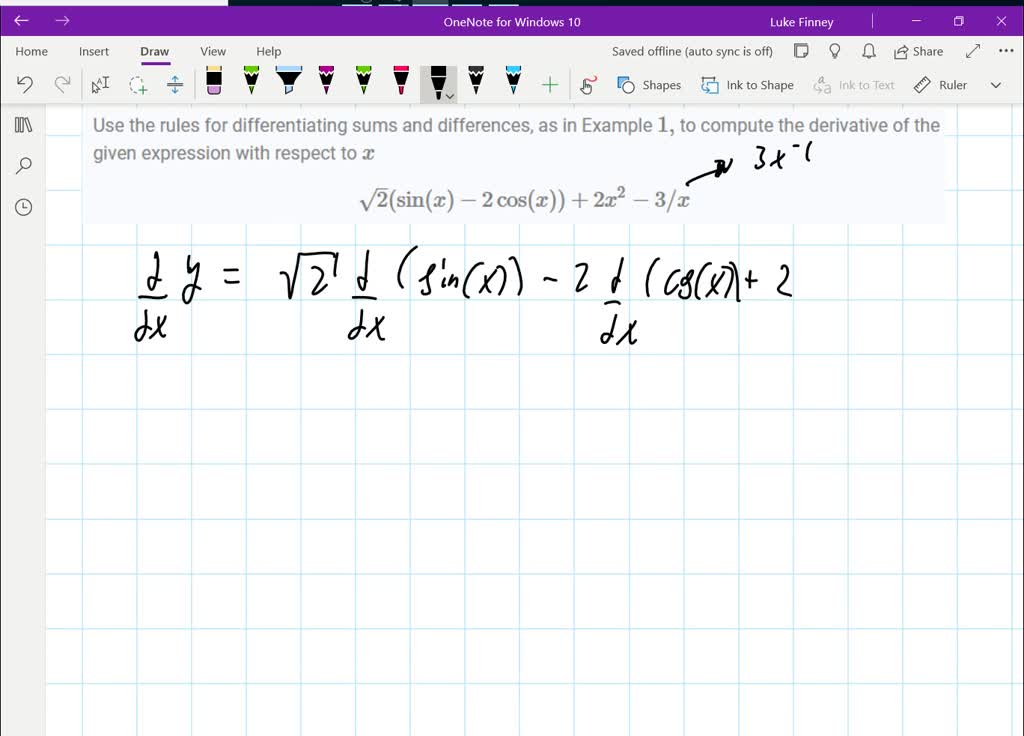Expand the selected black pen's options chevron

[448, 97]
